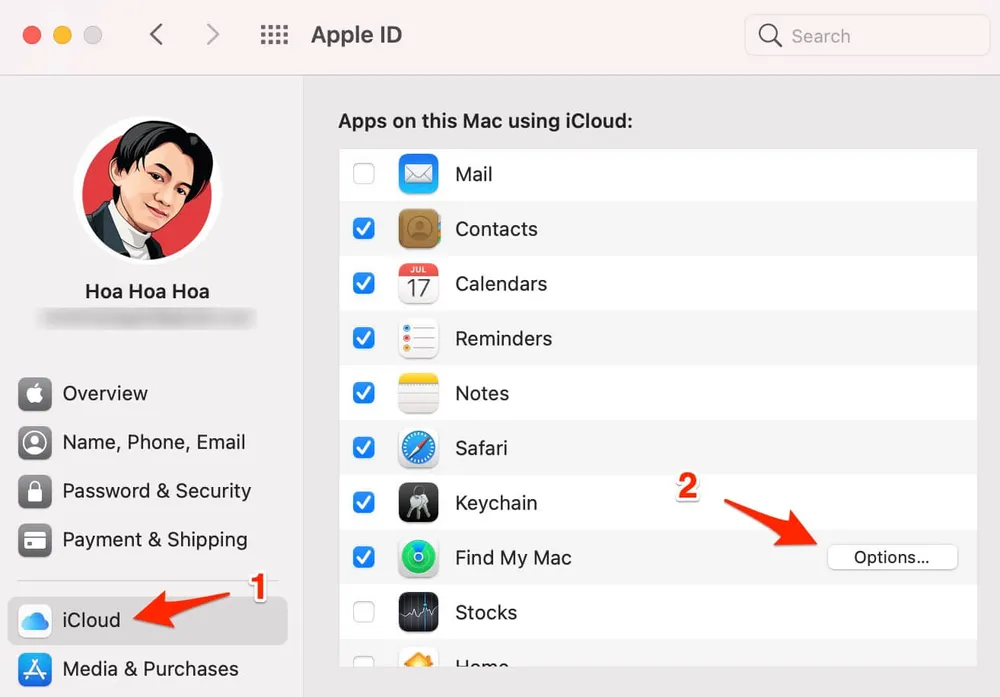This screenshot has height=697, width=1000.
Task: Open Find My Mac Options button
Action: (892, 558)
